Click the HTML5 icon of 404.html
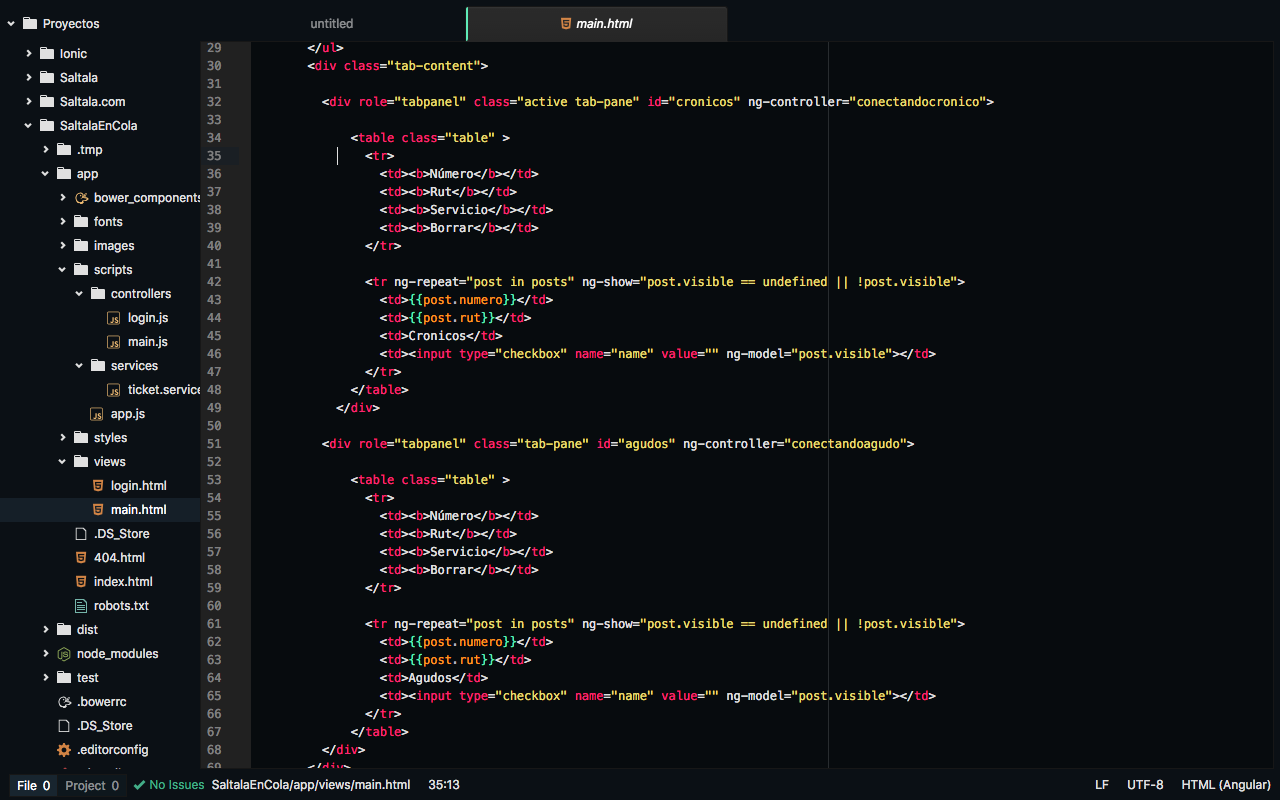Viewport: 1280px width, 800px height. pyautogui.click(x=81, y=557)
